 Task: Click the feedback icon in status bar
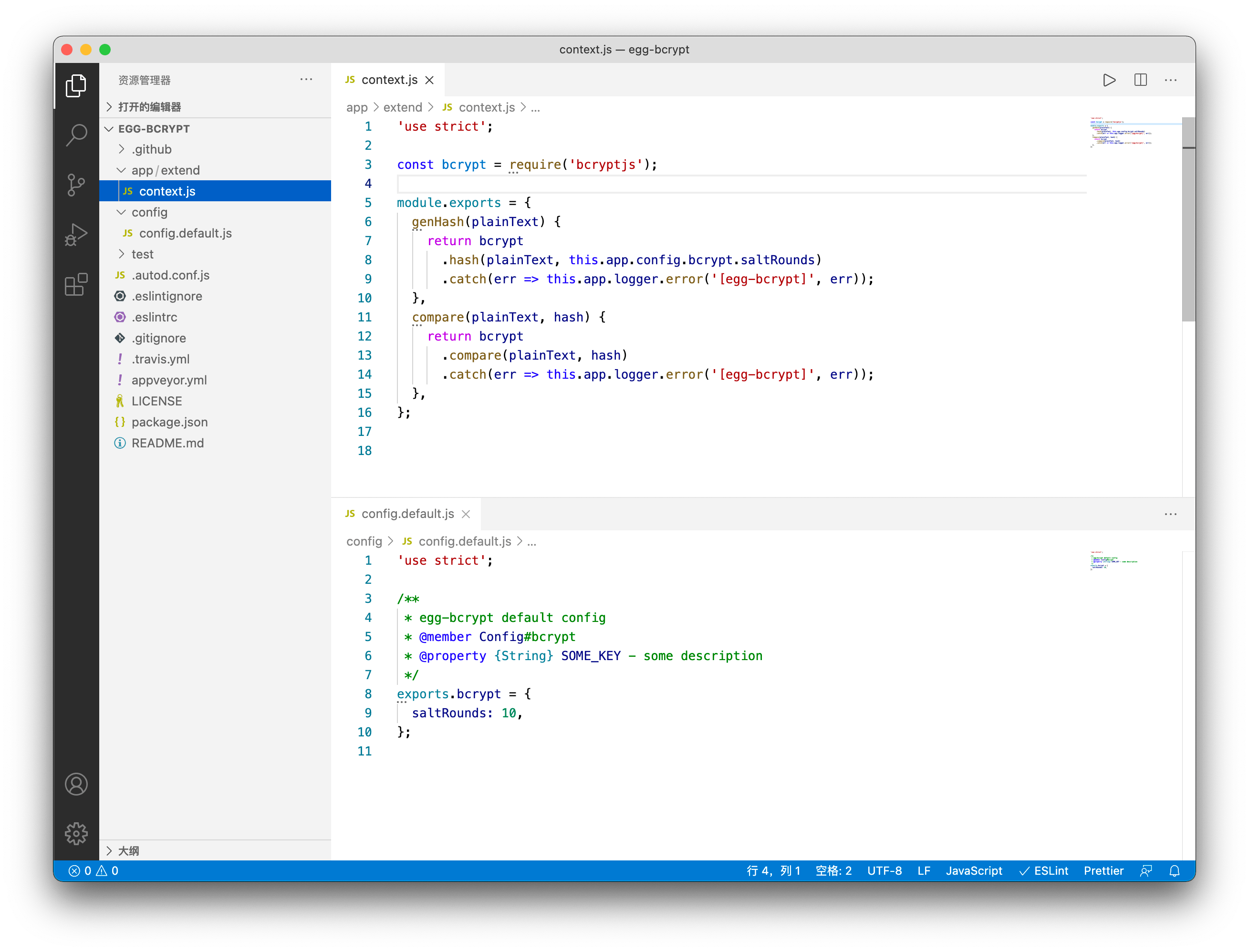pyautogui.click(x=1145, y=871)
